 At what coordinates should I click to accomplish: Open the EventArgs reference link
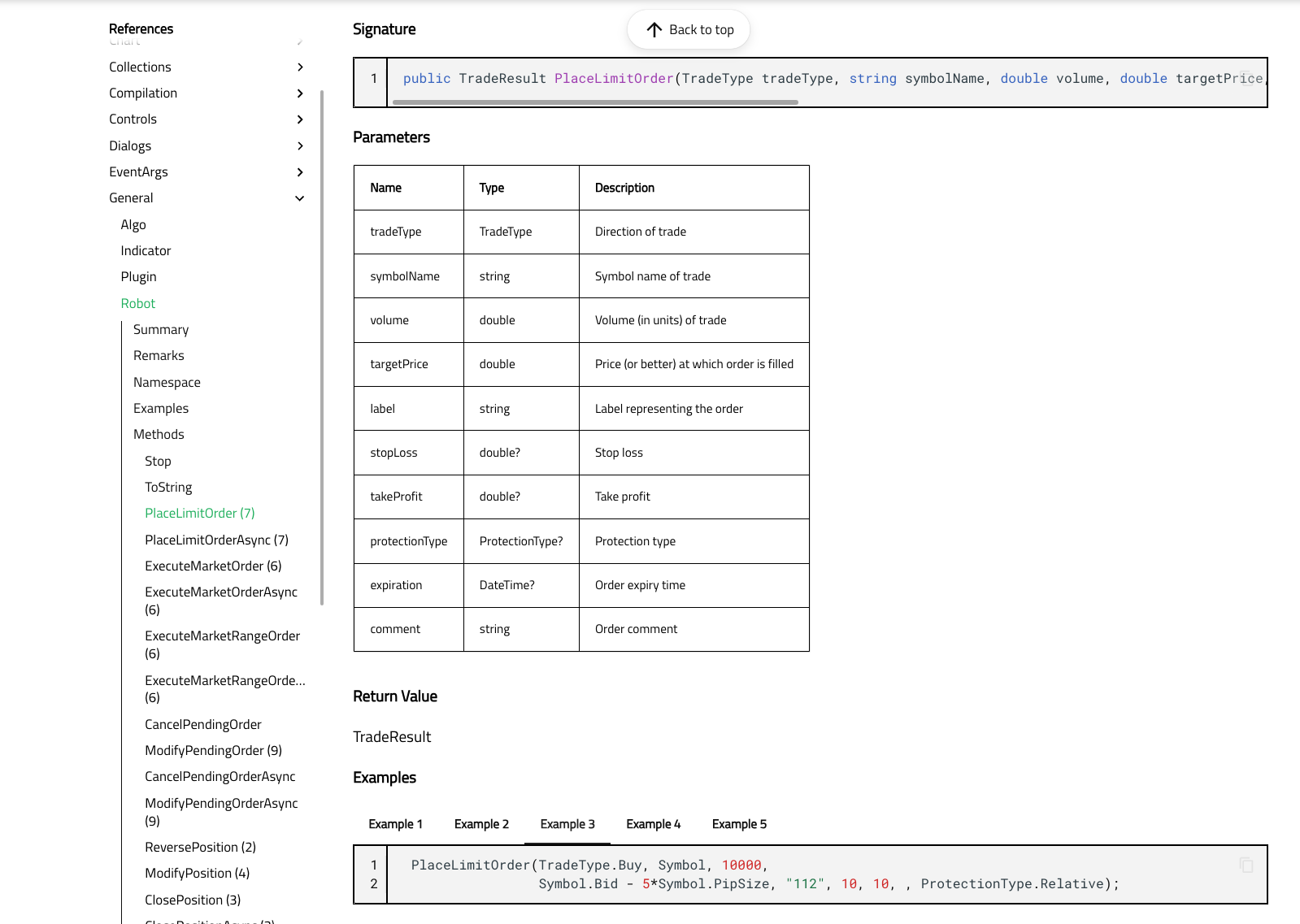point(138,172)
